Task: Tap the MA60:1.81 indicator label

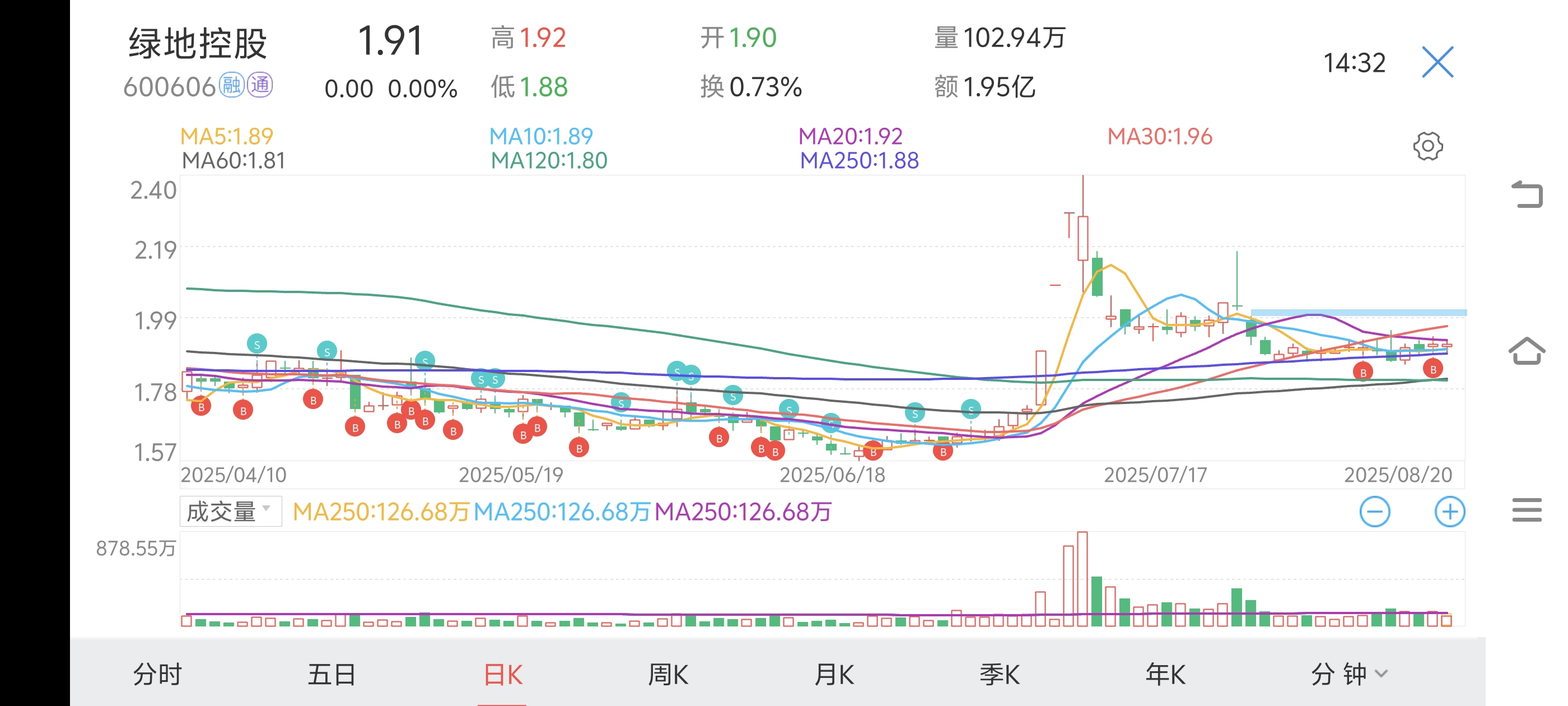Action: (234, 160)
